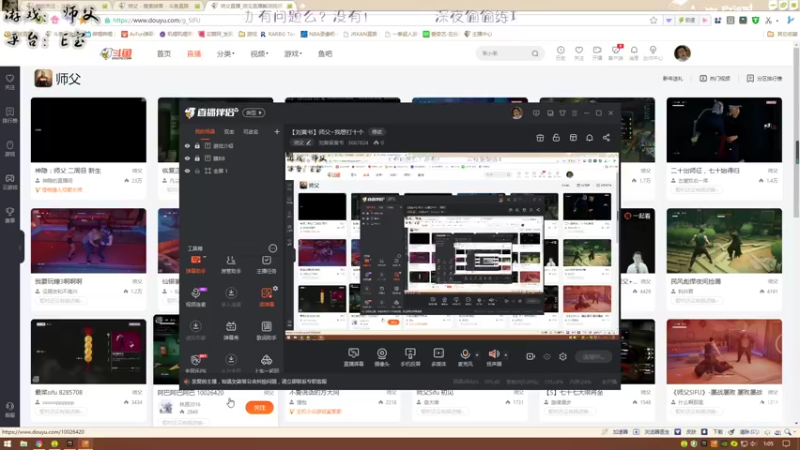Mute the 麦克风 microphone
Image resolution: width=800 pixels, height=450 pixels.
pos(465,357)
